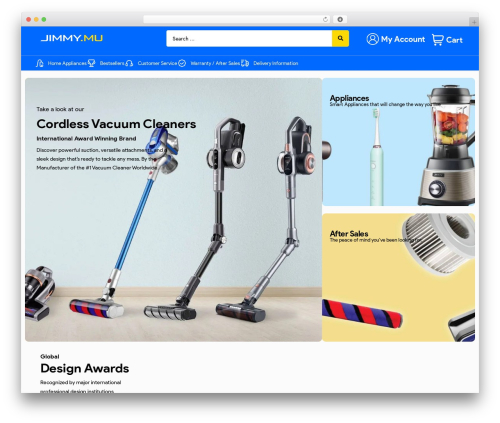This screenshot has height=423, width=500.
Task: Click the shopping cart icon
Action: (x=438, y=40)
